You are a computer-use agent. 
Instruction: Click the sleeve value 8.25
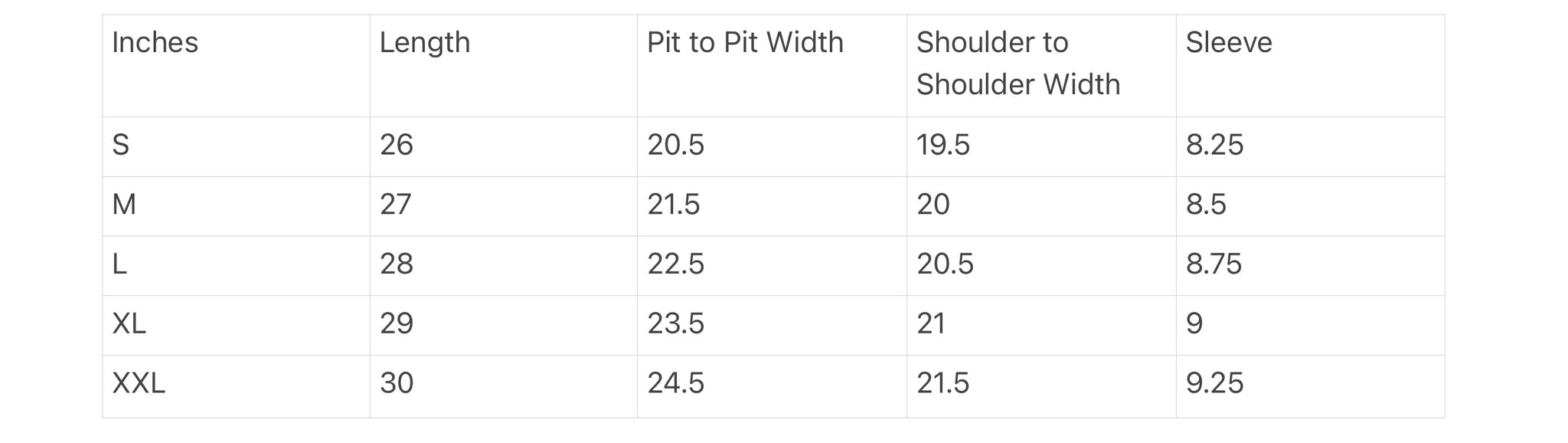(1214, 145)
